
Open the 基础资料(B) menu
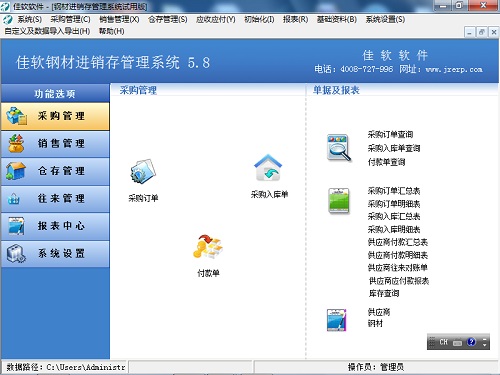coord(337,19)
